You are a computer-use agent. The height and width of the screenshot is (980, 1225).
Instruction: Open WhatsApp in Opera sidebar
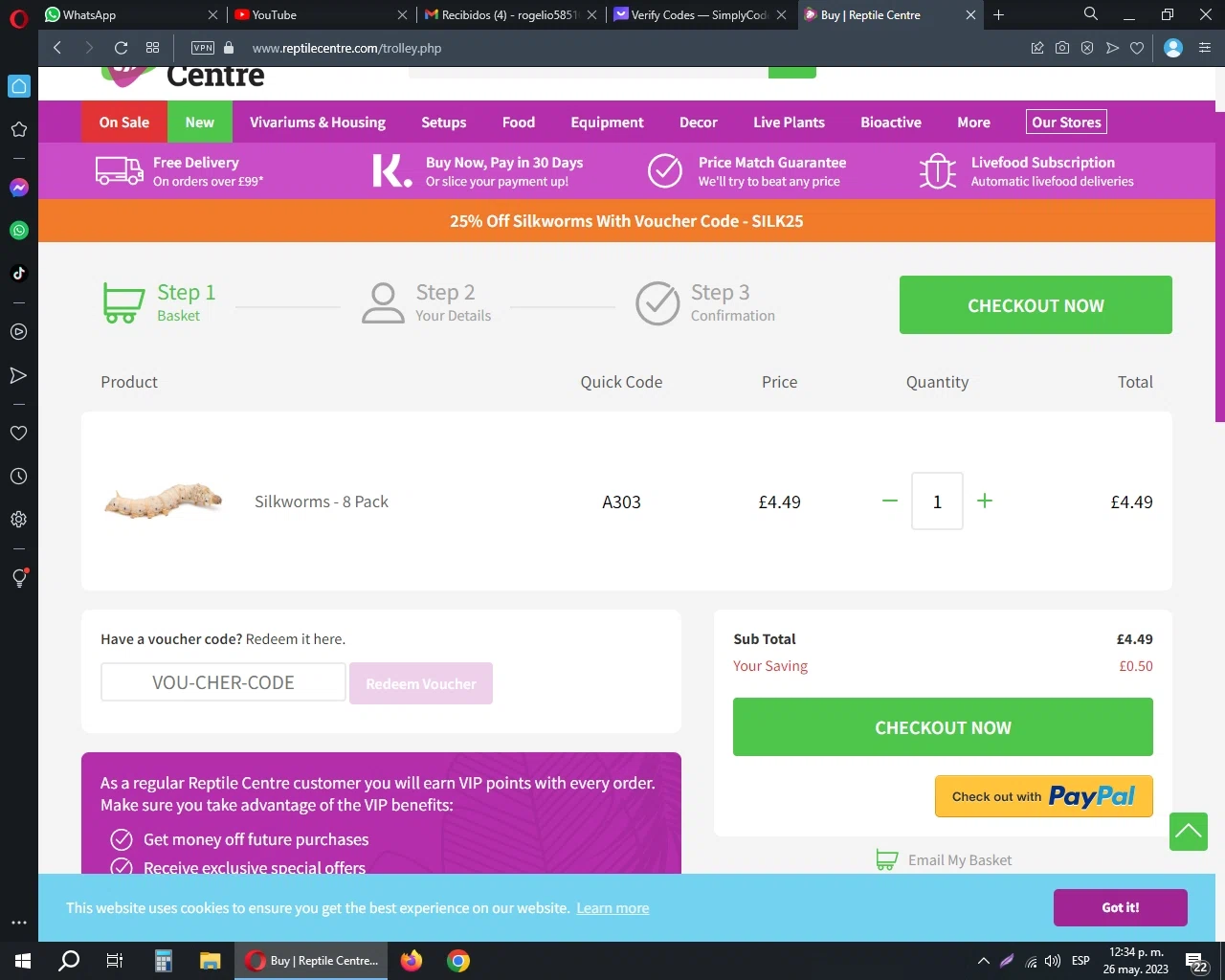pyautogui.click(x=18, y=230)
